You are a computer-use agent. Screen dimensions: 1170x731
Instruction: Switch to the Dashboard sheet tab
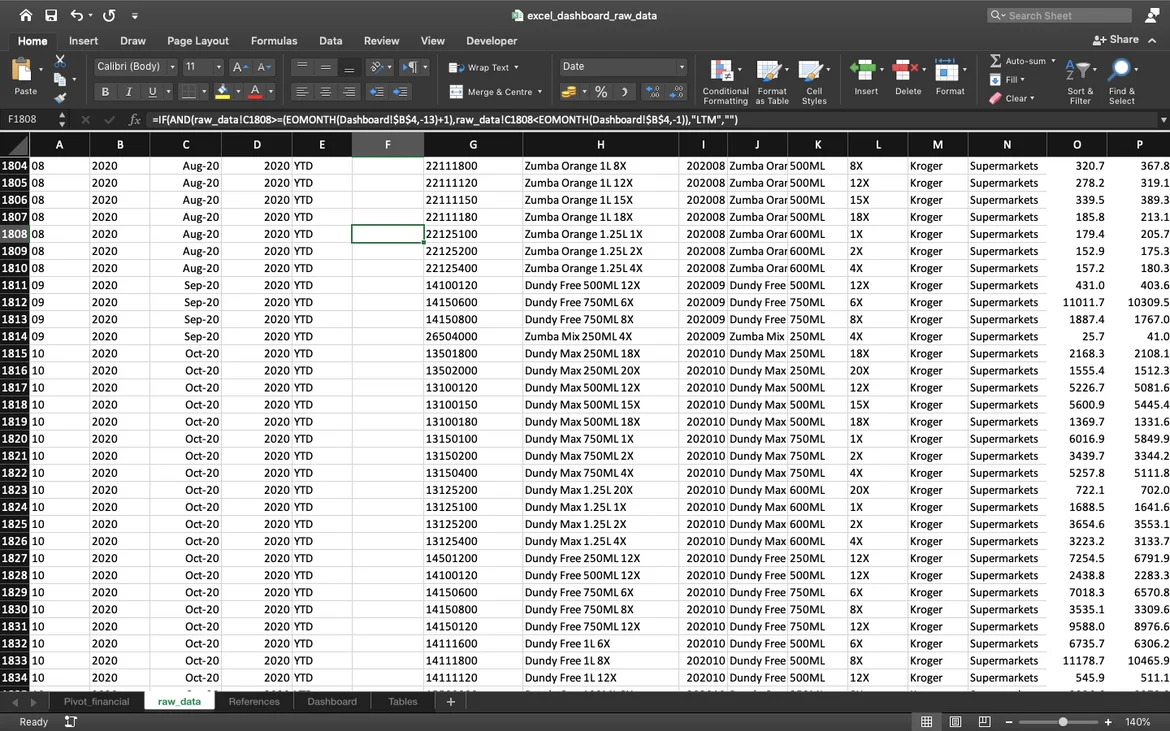(332, 702)
